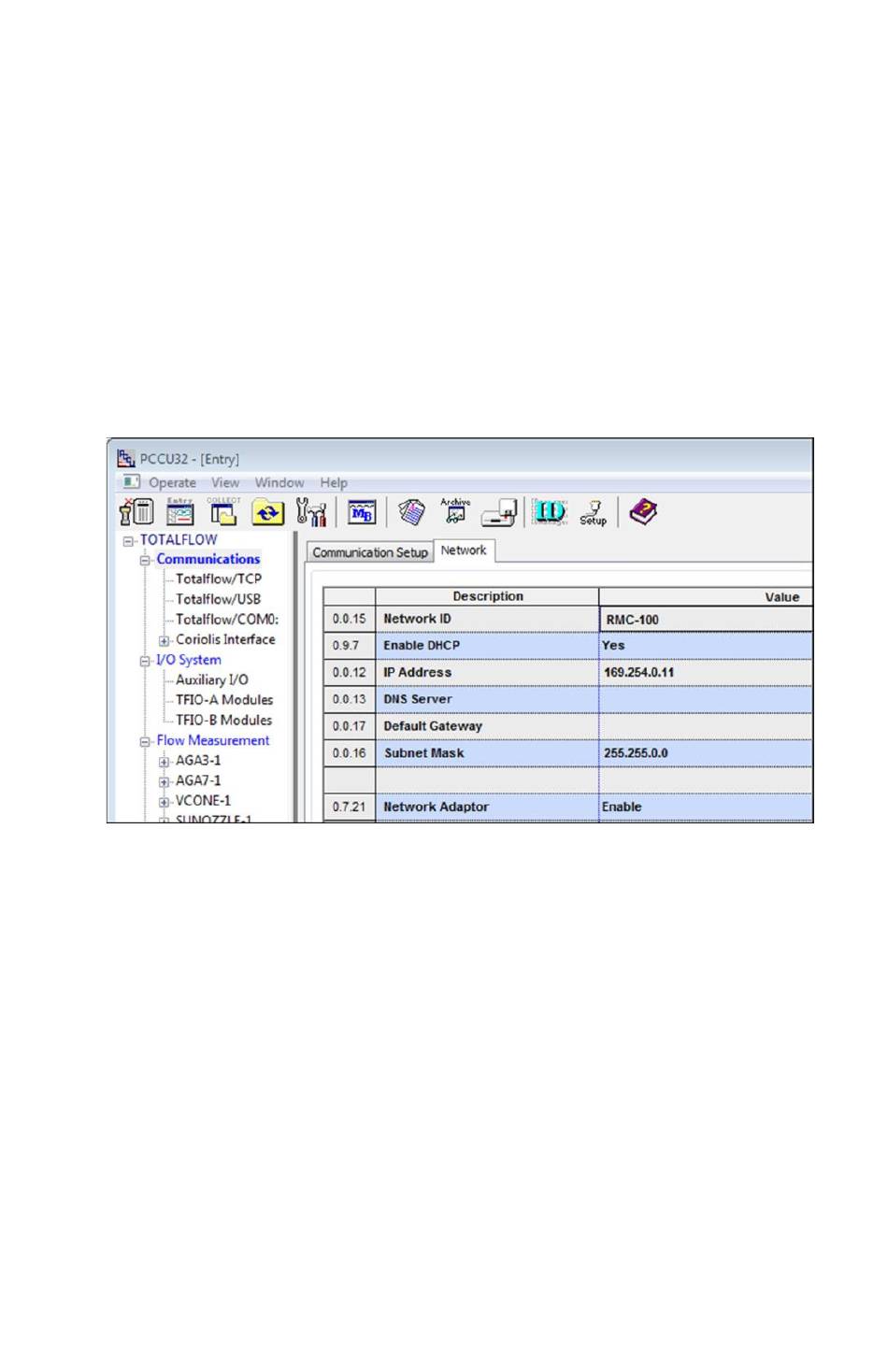This screenshot has width=888, height=1372.
Task: Click the Enable DHCP value Yes
Action: pyautogui.click(x=706, y=646)
